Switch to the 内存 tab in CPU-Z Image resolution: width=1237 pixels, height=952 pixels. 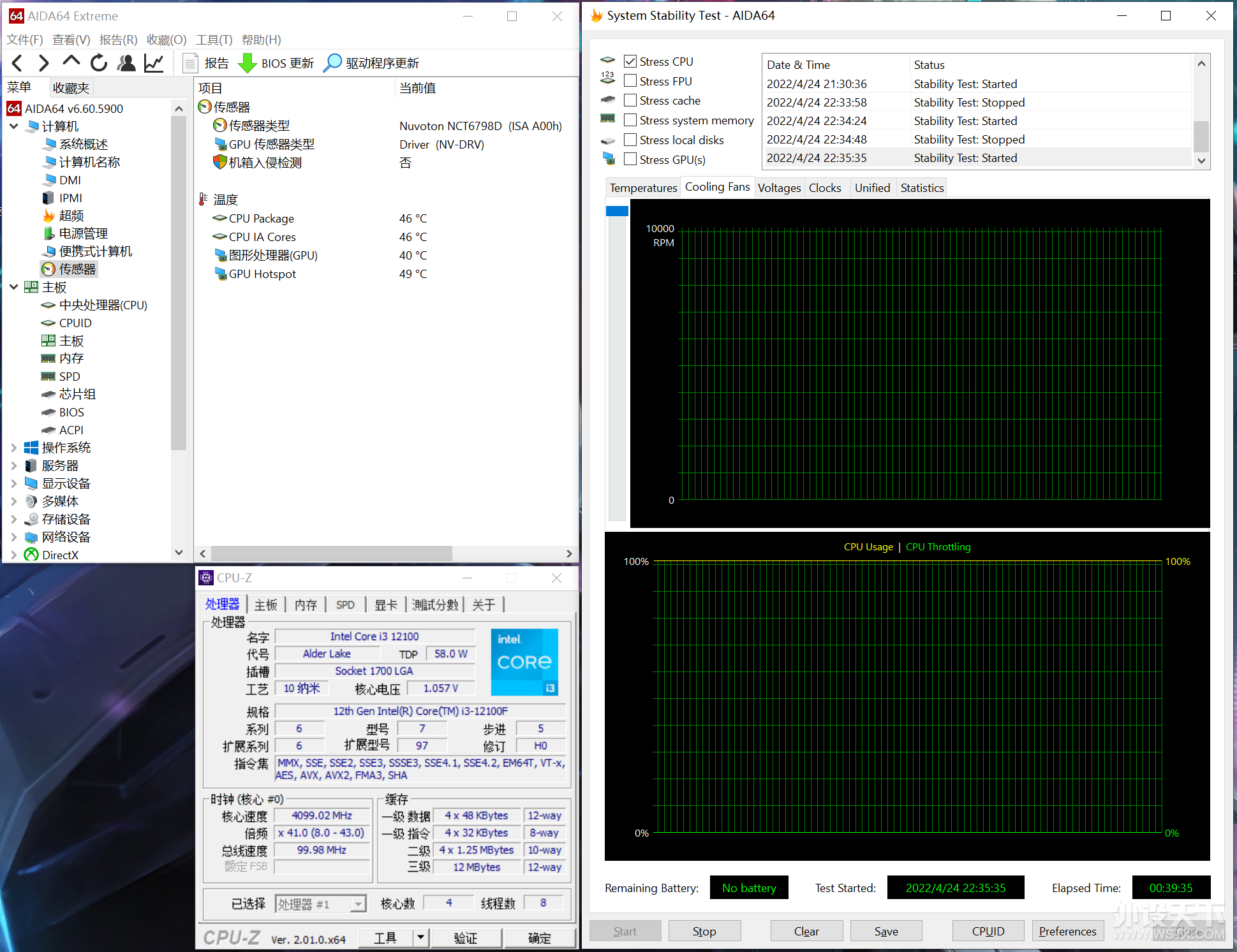click(x=306, y=604)
